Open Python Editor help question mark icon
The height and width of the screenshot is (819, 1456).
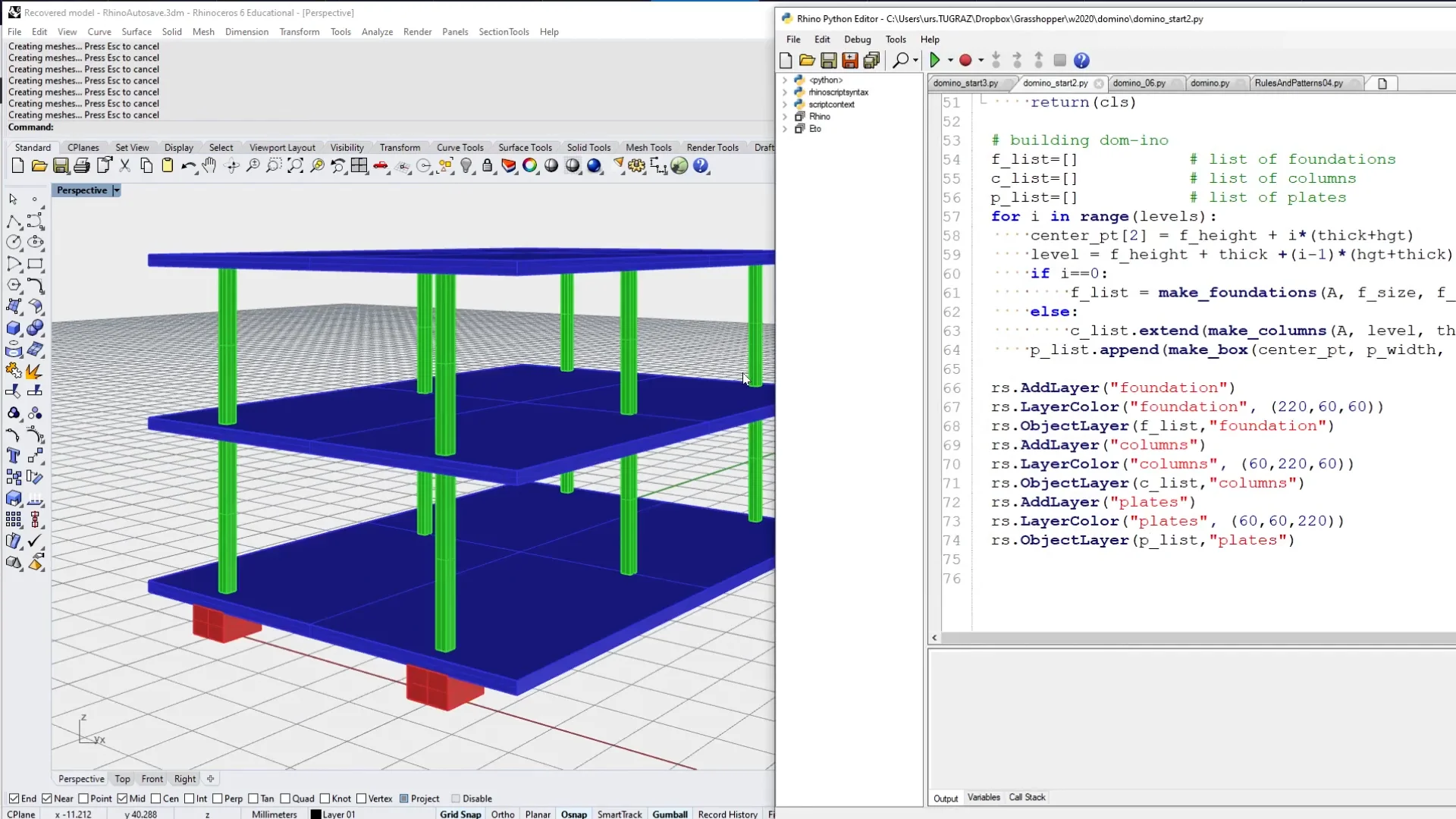[1081, 60]
